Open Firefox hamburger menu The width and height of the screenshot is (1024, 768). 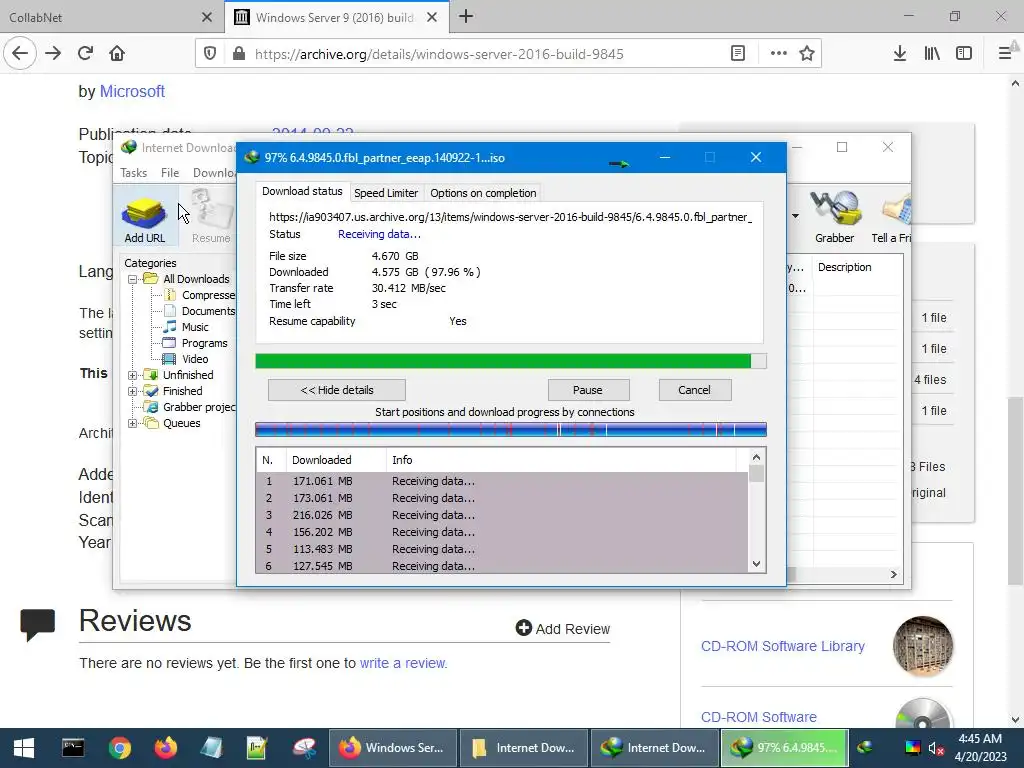pos(1005,54)
